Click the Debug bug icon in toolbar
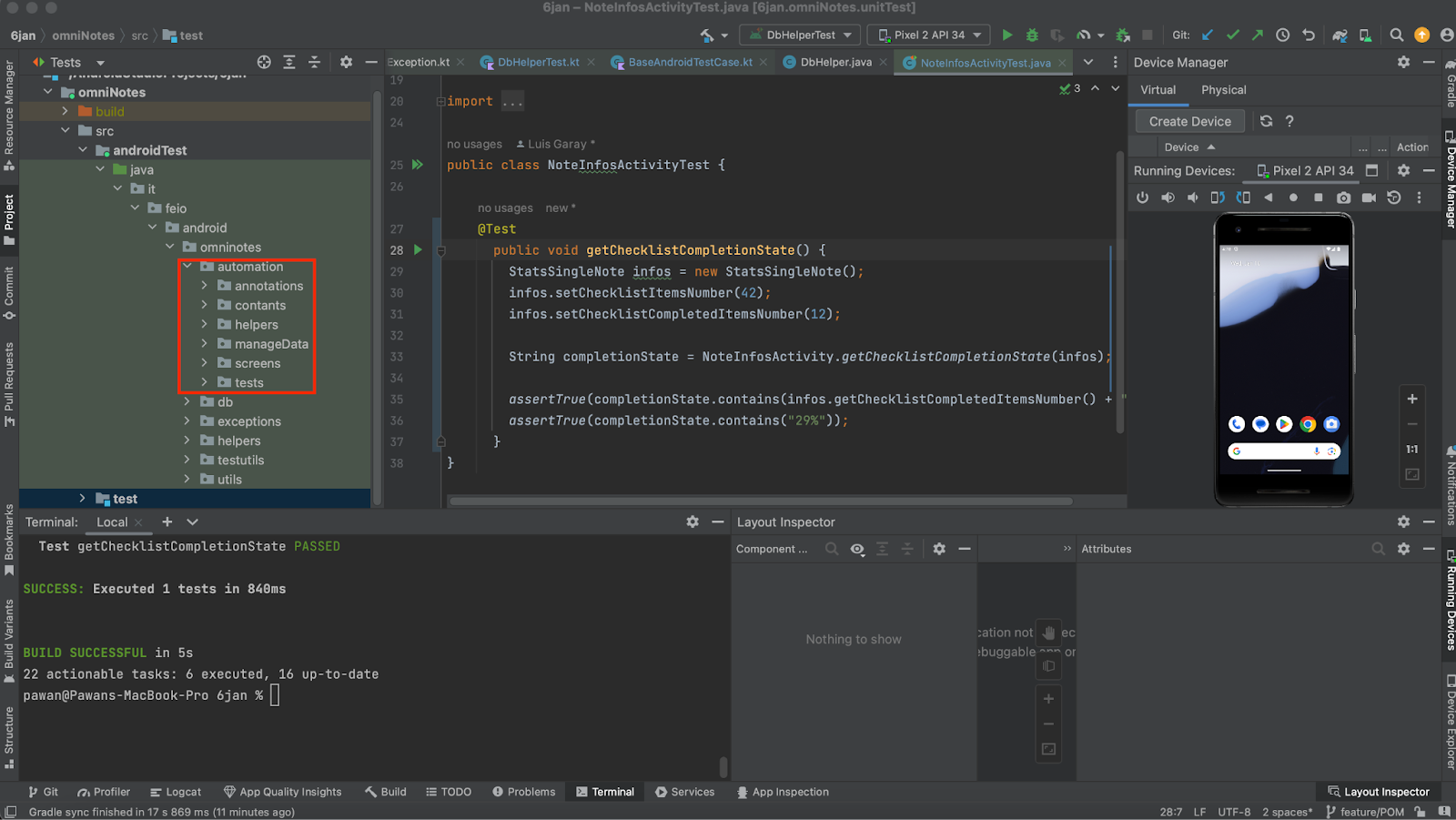1456x820 pixels. pyautogui.click(x=1032, y=35)
